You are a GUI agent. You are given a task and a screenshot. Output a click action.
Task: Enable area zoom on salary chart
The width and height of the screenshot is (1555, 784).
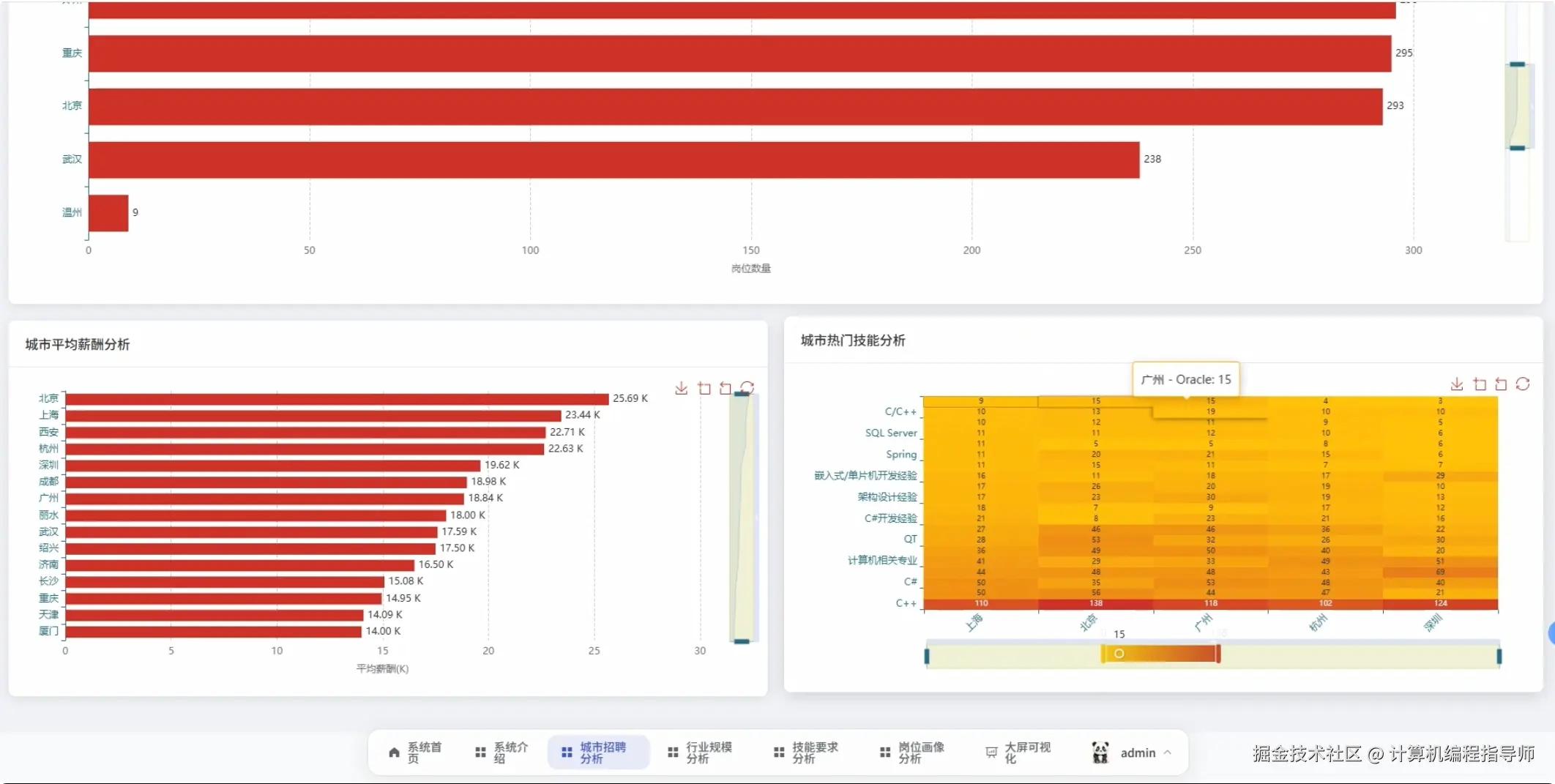tap(704, 388)
